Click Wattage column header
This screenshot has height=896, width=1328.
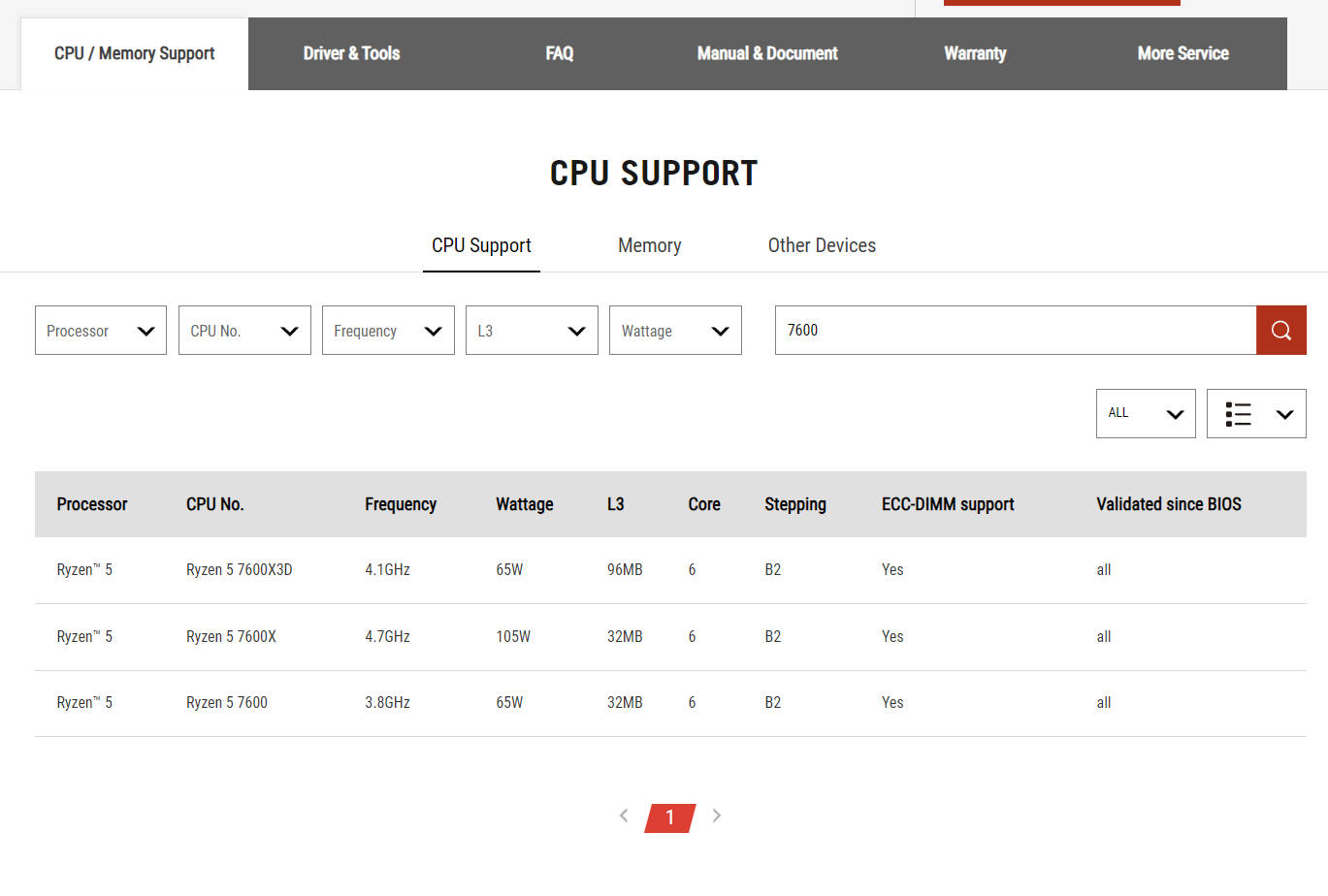525,504
